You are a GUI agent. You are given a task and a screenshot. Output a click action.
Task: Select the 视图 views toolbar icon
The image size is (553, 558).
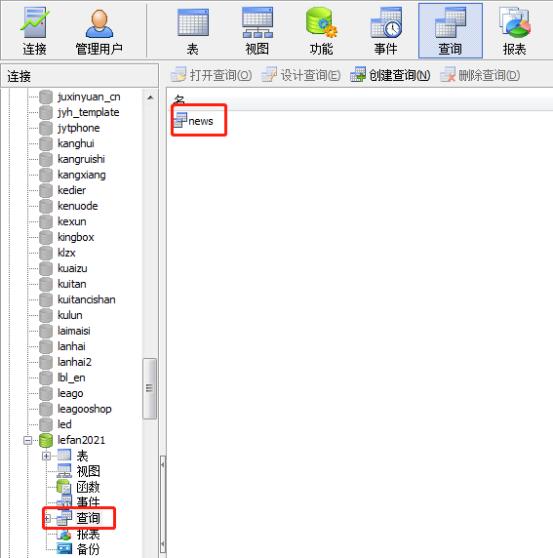257,31
